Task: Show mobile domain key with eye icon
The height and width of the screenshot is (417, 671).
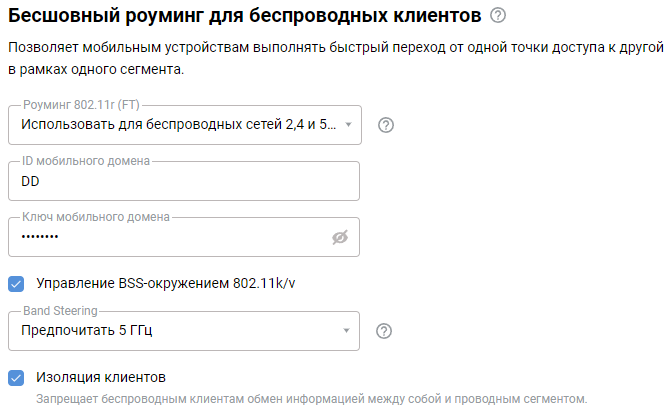Action: click(x=340, y=237)
